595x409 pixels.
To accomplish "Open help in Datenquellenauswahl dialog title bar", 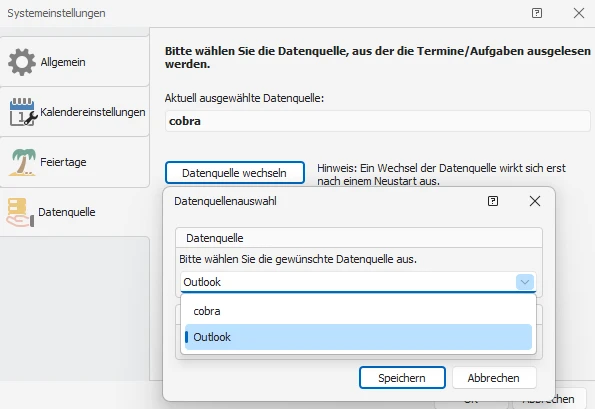I will pyautogui.click(x=493, y=201).
